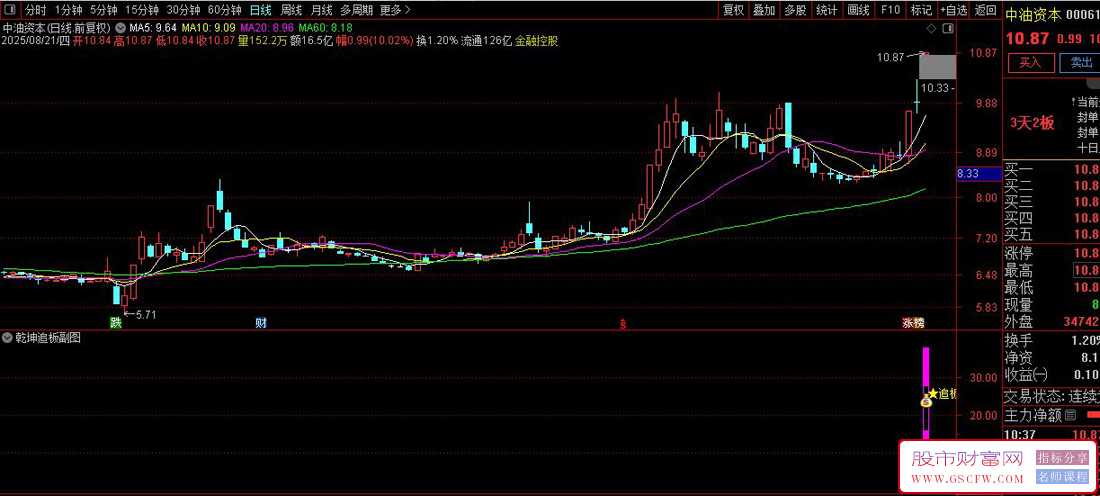Screen dimensions: 1100x496
Task: Switch to 分时 intraday view
Action: click(35, 10)
